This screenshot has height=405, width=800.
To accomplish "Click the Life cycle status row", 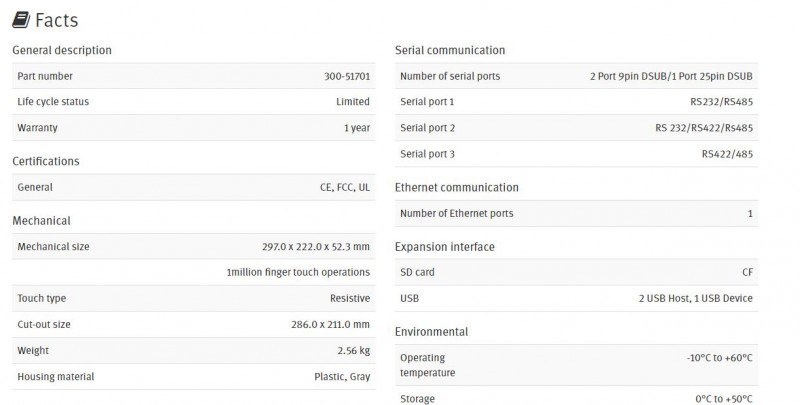I will (x=193, y=102).
